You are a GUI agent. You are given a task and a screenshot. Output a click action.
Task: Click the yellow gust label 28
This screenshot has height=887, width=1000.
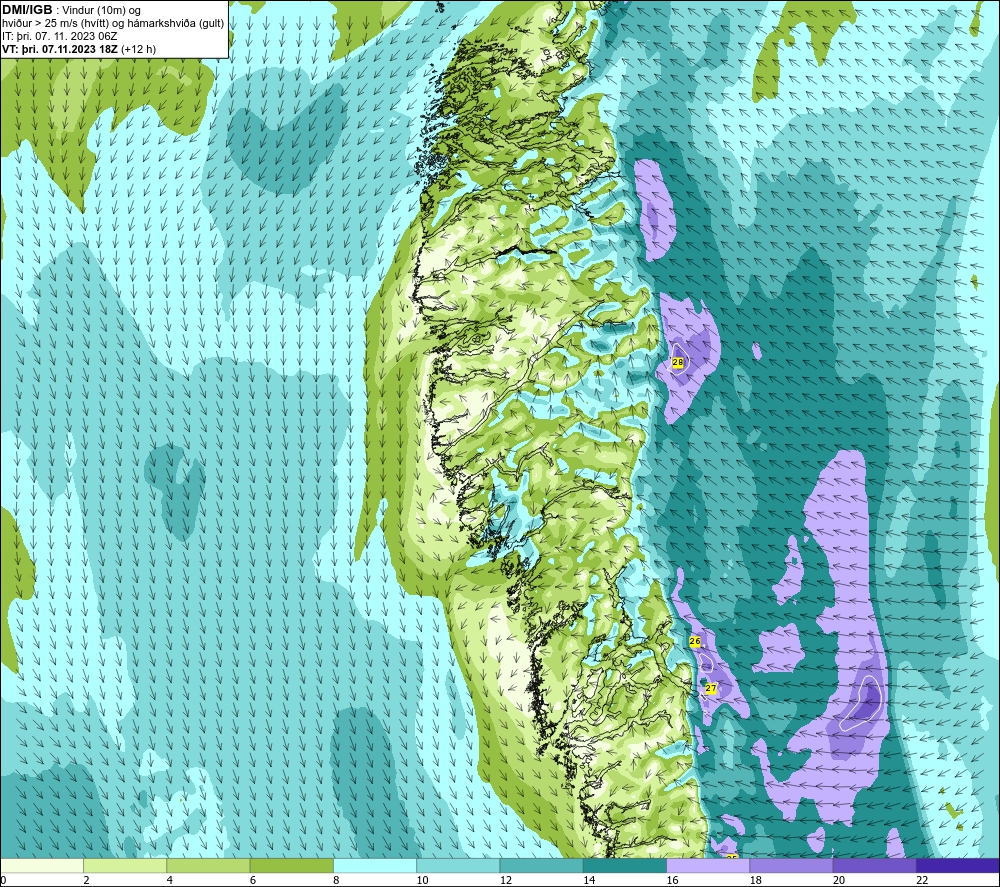tap(678, 362)
